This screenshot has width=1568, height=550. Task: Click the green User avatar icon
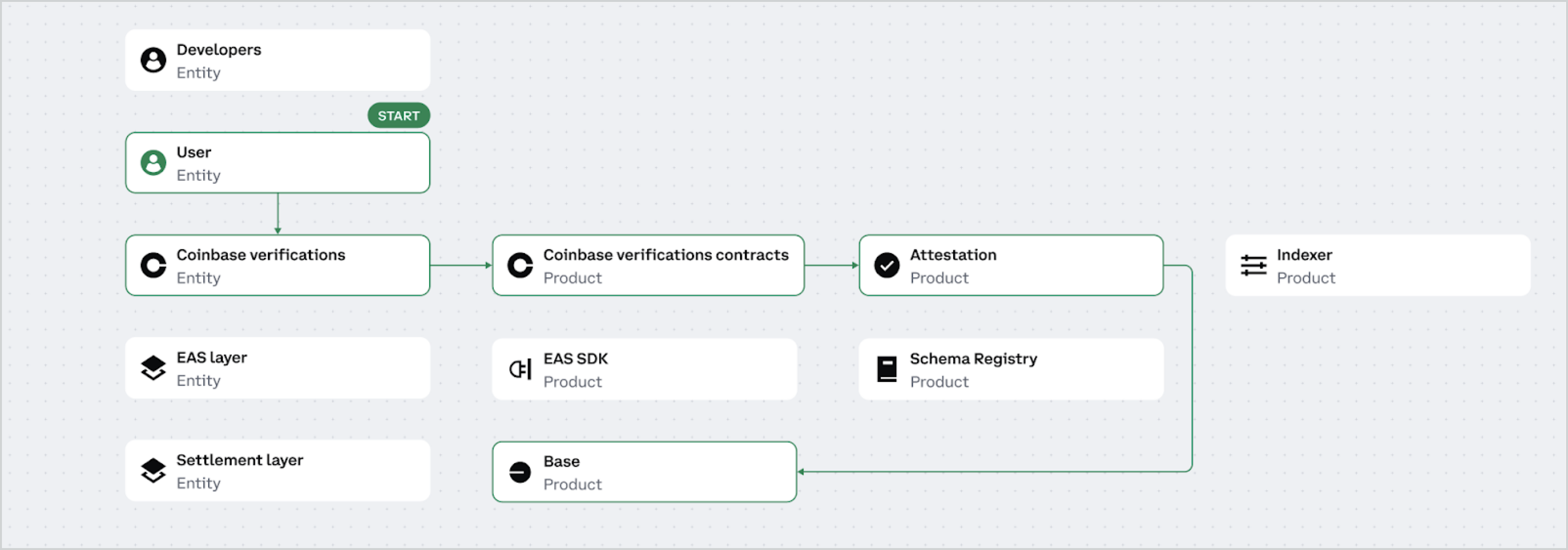[x=153, y=163]
